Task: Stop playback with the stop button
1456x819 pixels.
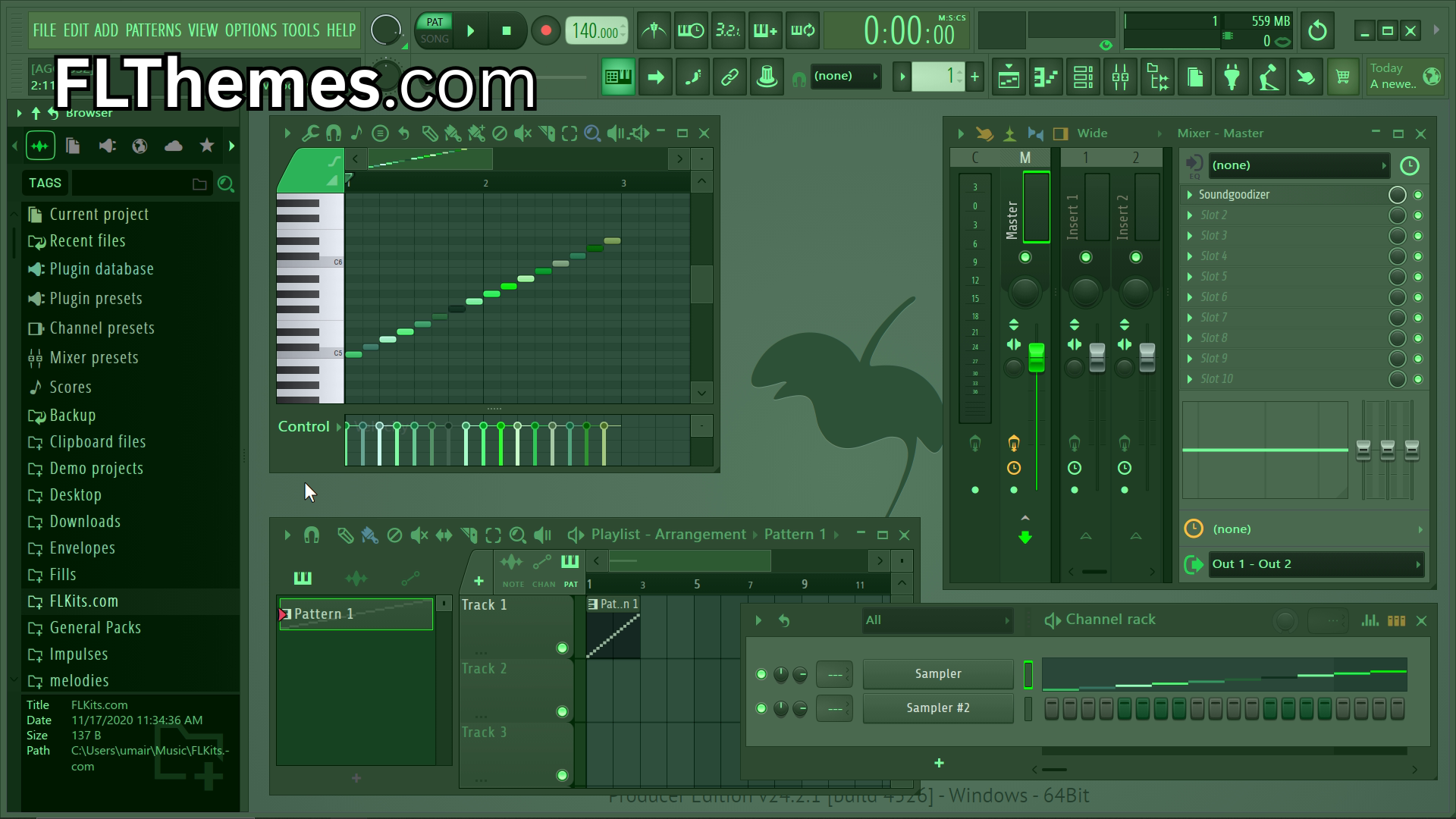Action: 507,31
